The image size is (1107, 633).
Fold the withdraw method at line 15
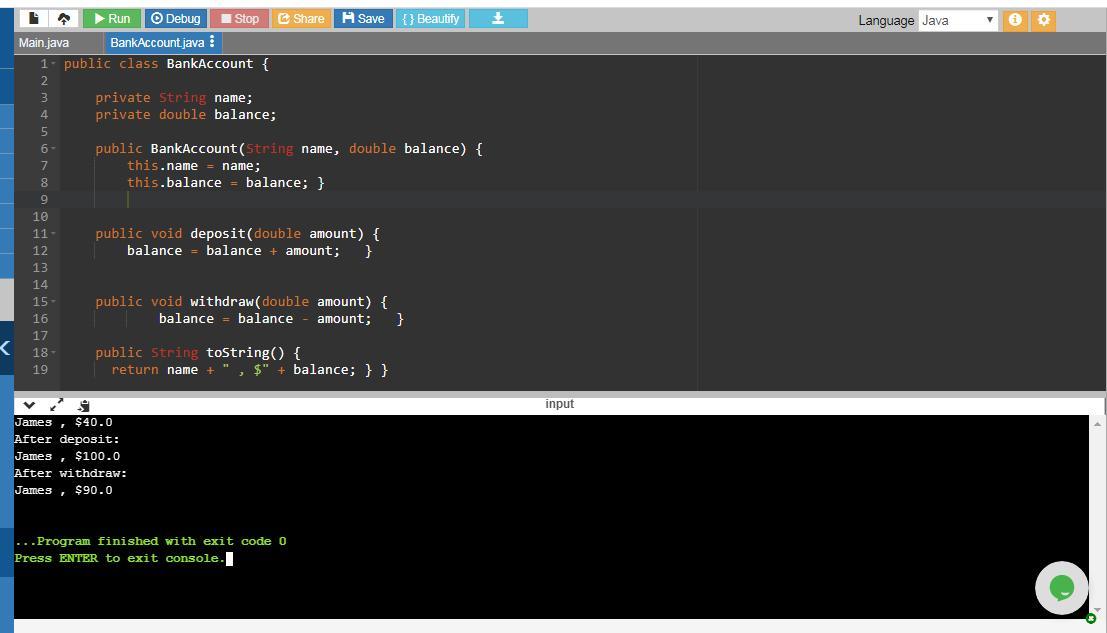tap(53, 301)
